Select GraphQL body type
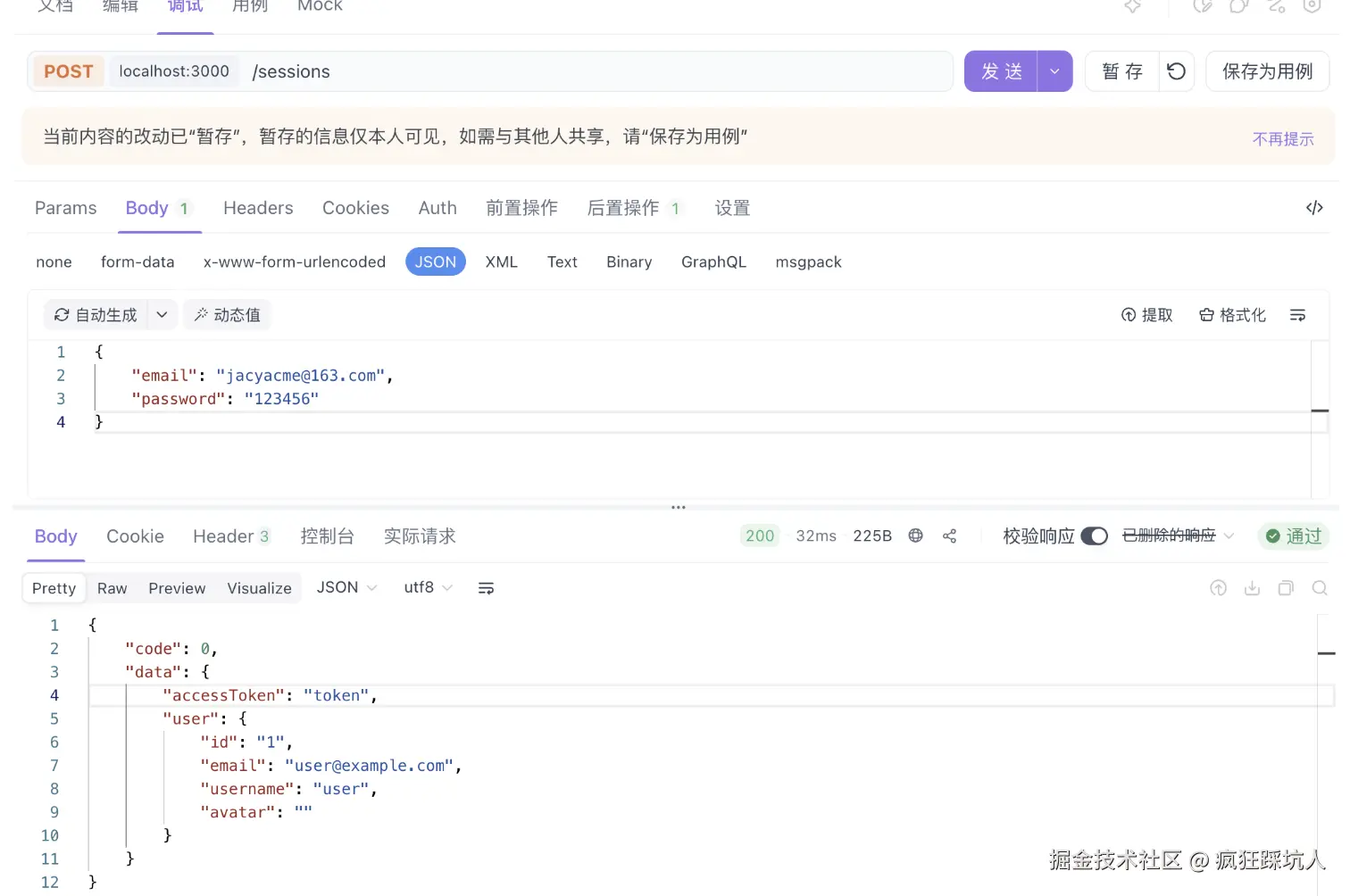Screen dimensions: 1350x896 tap(713, 261)
